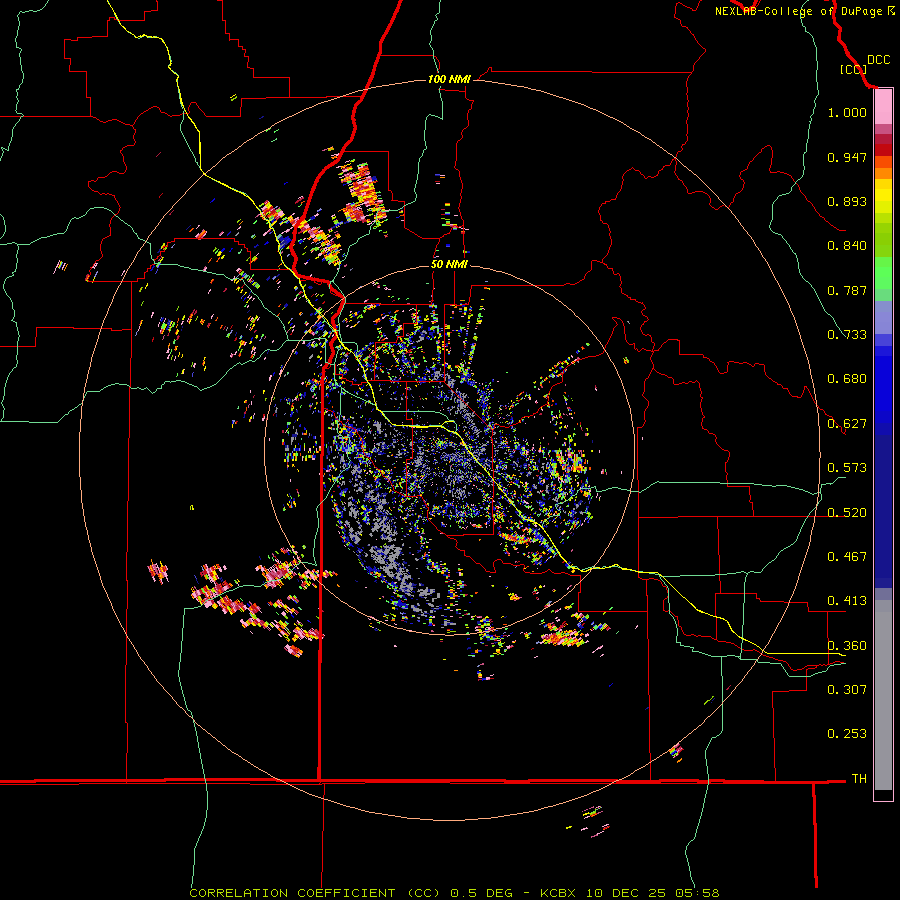Click the 0.733 scale value
The image size is (900, 900).
pyautogui.click(x=847, y=335)
